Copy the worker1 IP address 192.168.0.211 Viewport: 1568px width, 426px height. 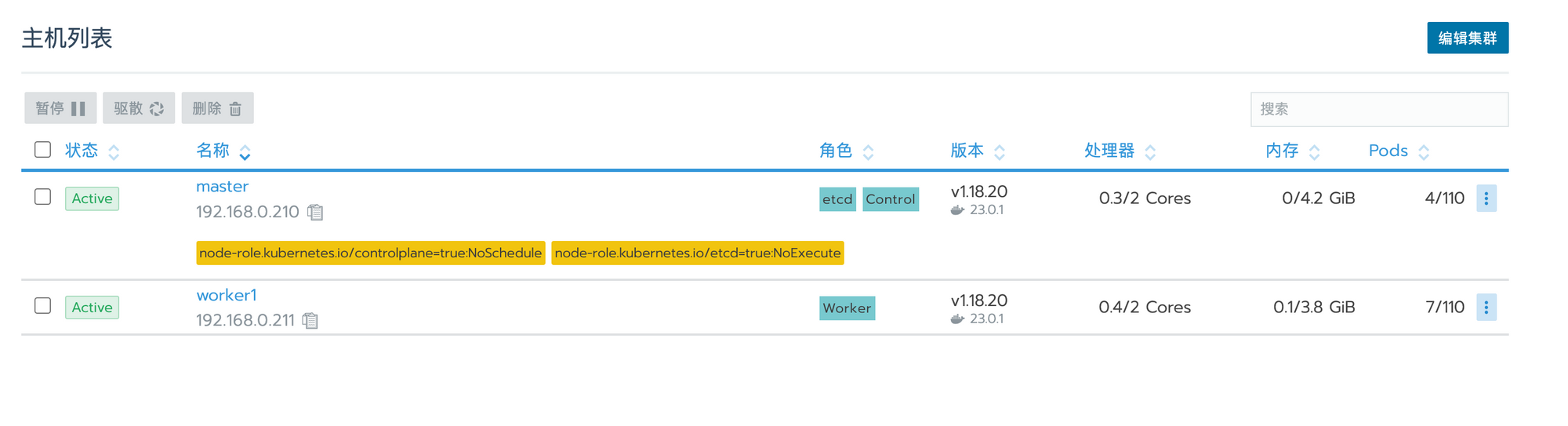[x=310, y=320]
